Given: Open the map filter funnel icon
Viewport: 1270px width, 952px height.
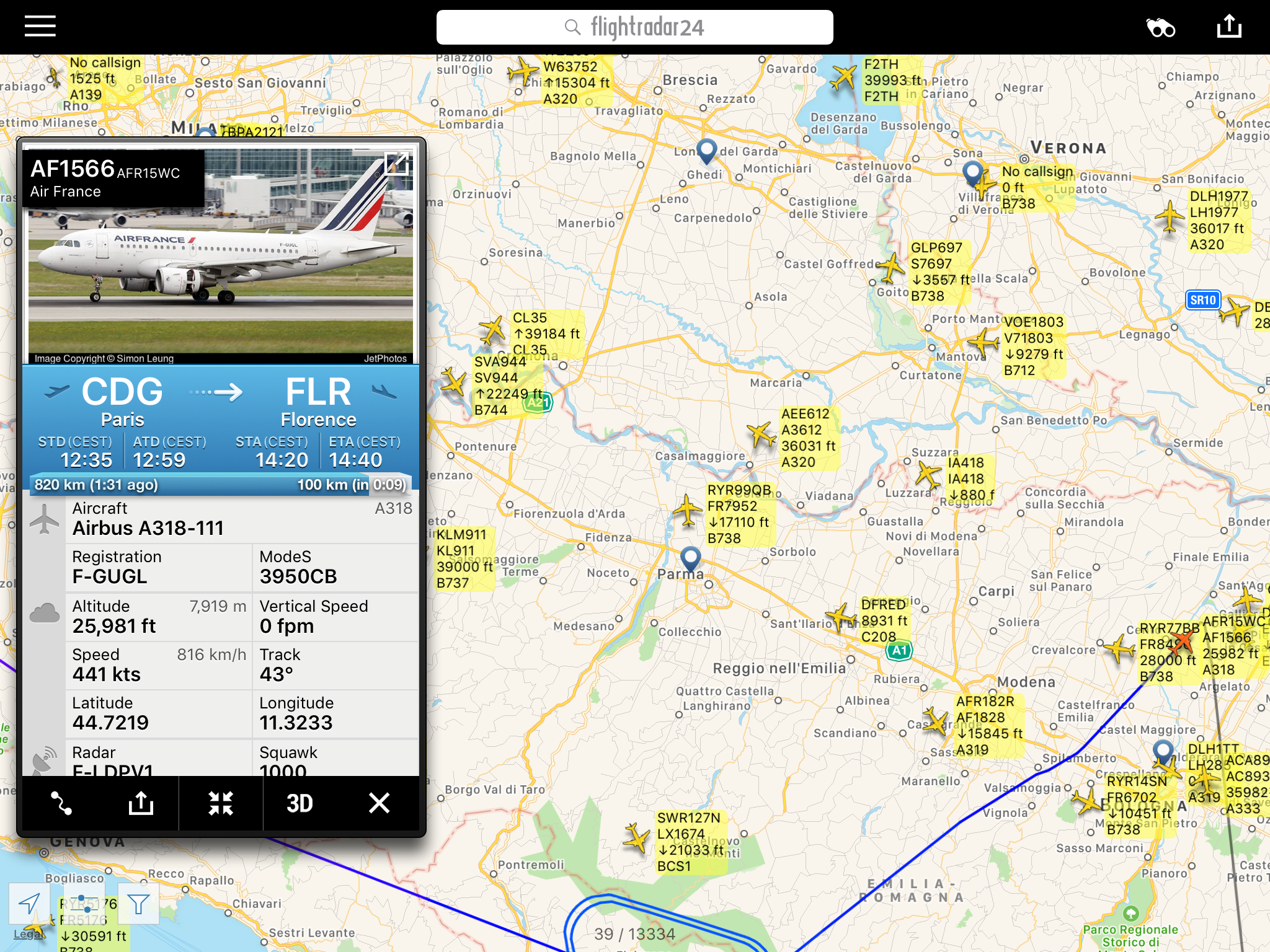Looking at the screenshot, I should pos(138,904).
